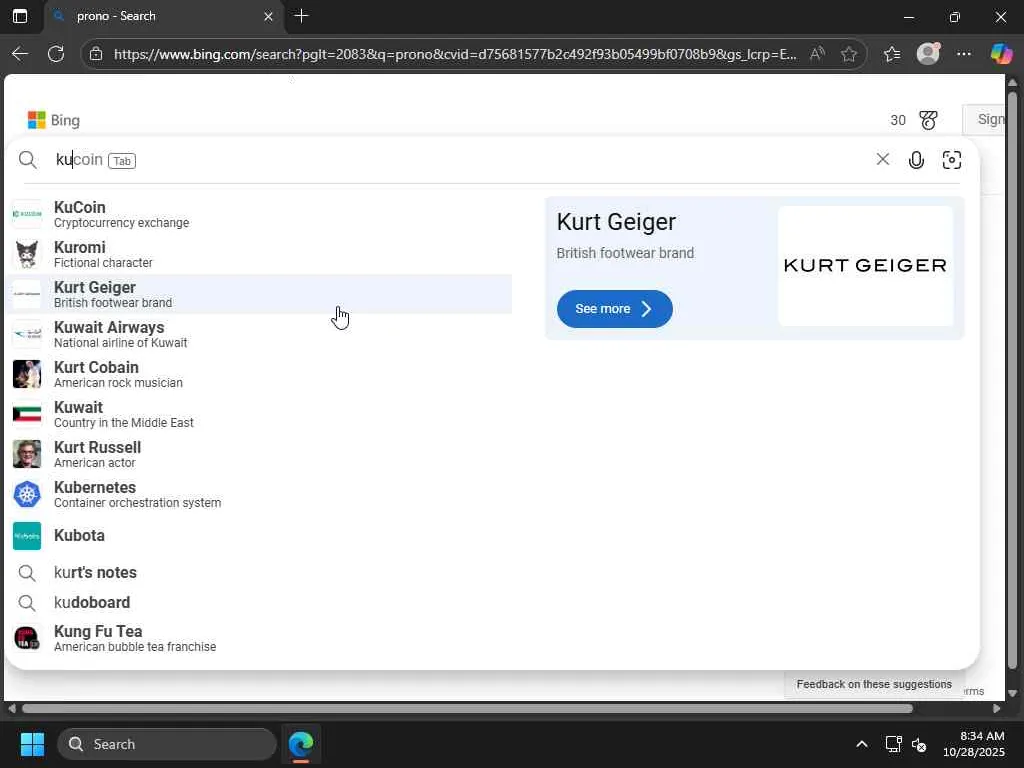The height and width of the screenshot is (768, 1024).
Task: Select KuCoin suggestion
Action: coord(259,214)
